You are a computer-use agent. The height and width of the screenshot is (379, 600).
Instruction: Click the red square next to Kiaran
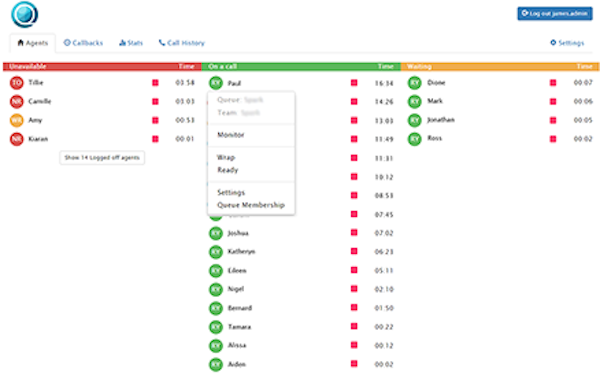(x=155, y=139)
